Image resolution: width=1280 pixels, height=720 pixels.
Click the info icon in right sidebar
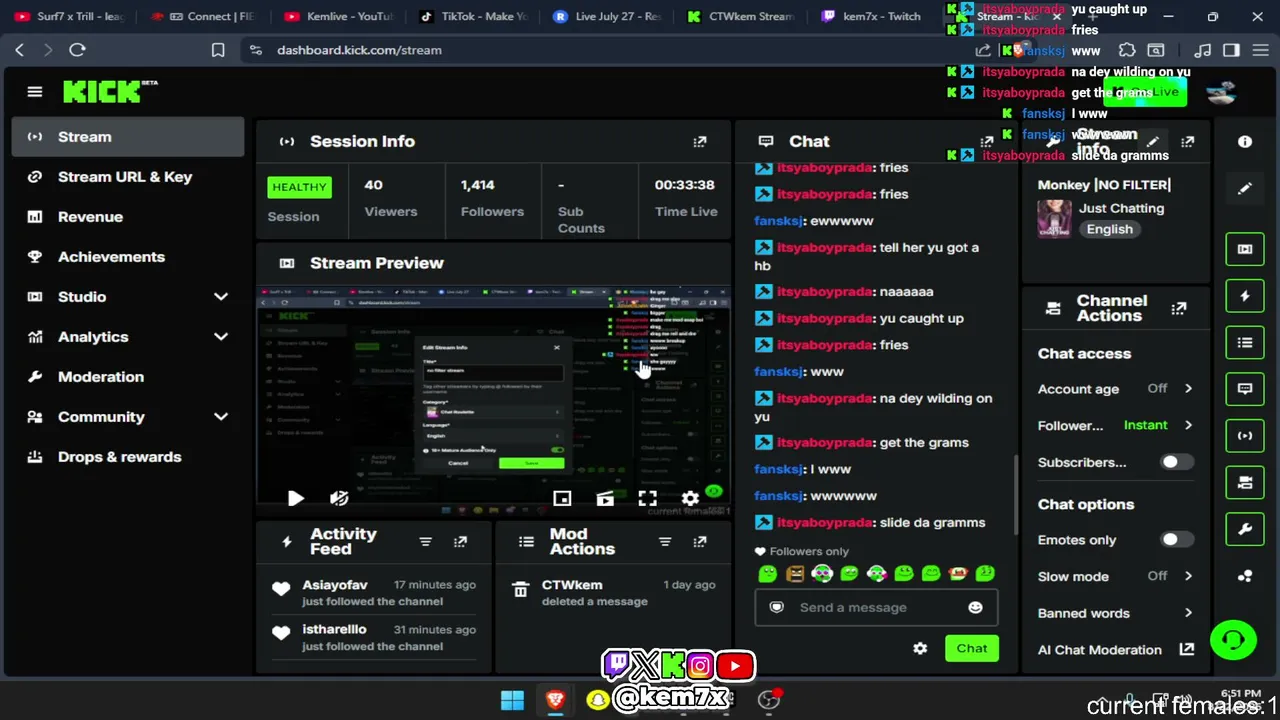(1245, 142)
